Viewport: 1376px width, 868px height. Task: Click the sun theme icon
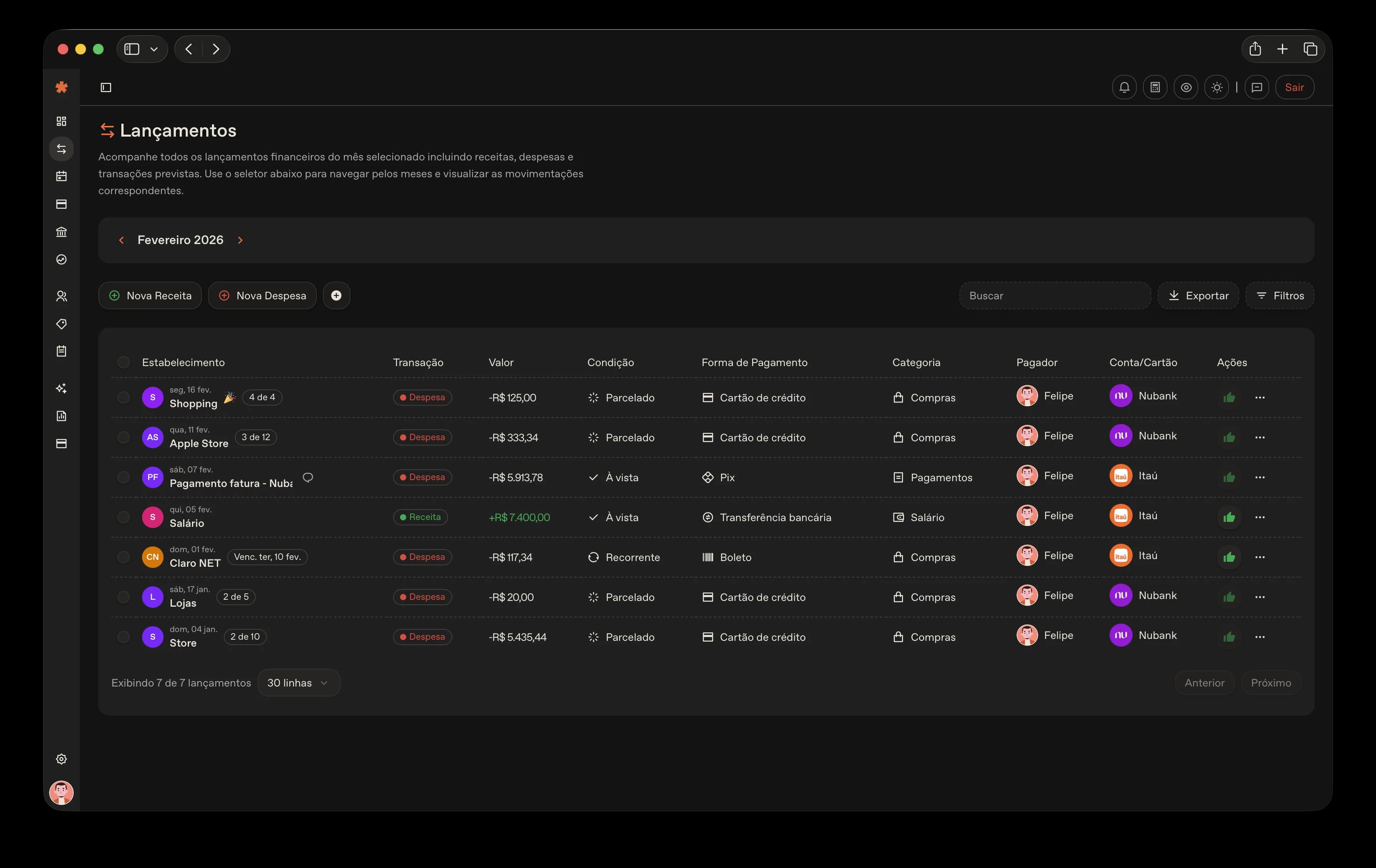1217,87
